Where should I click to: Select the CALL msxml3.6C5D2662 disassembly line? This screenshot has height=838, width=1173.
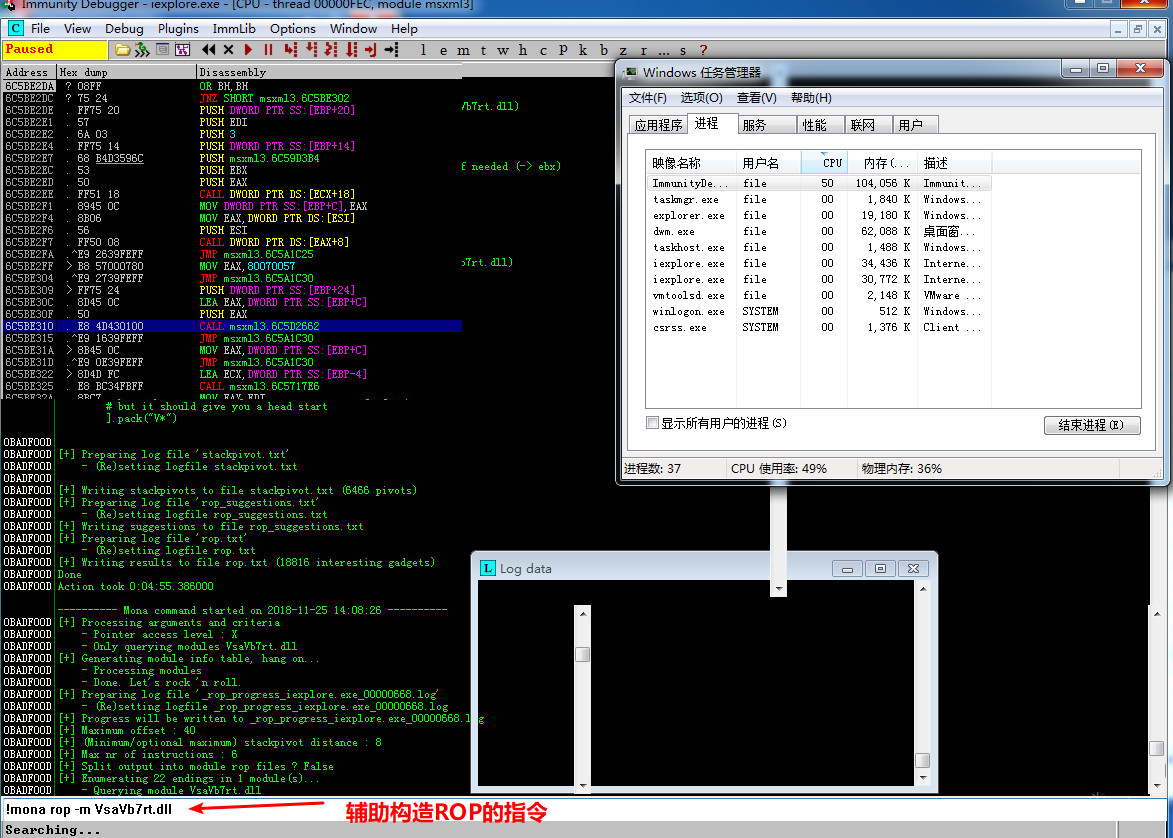[232, 326]
